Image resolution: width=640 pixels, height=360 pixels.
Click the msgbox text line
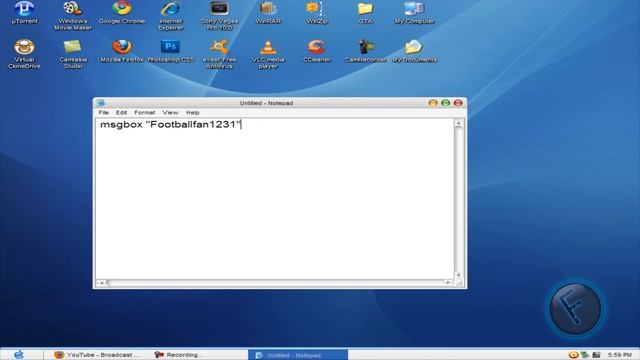(x=171, y=124)
